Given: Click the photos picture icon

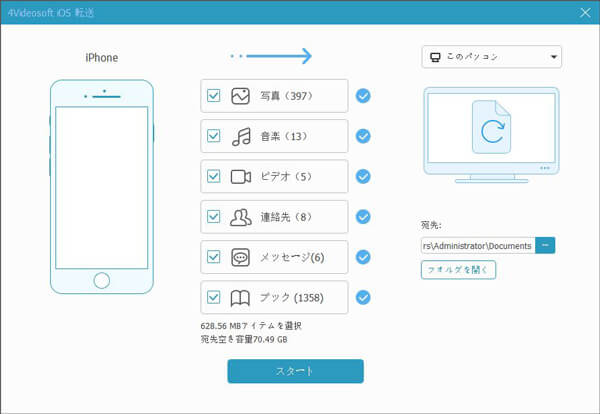Looking at the screenshot, I should [x=240, y=96].
